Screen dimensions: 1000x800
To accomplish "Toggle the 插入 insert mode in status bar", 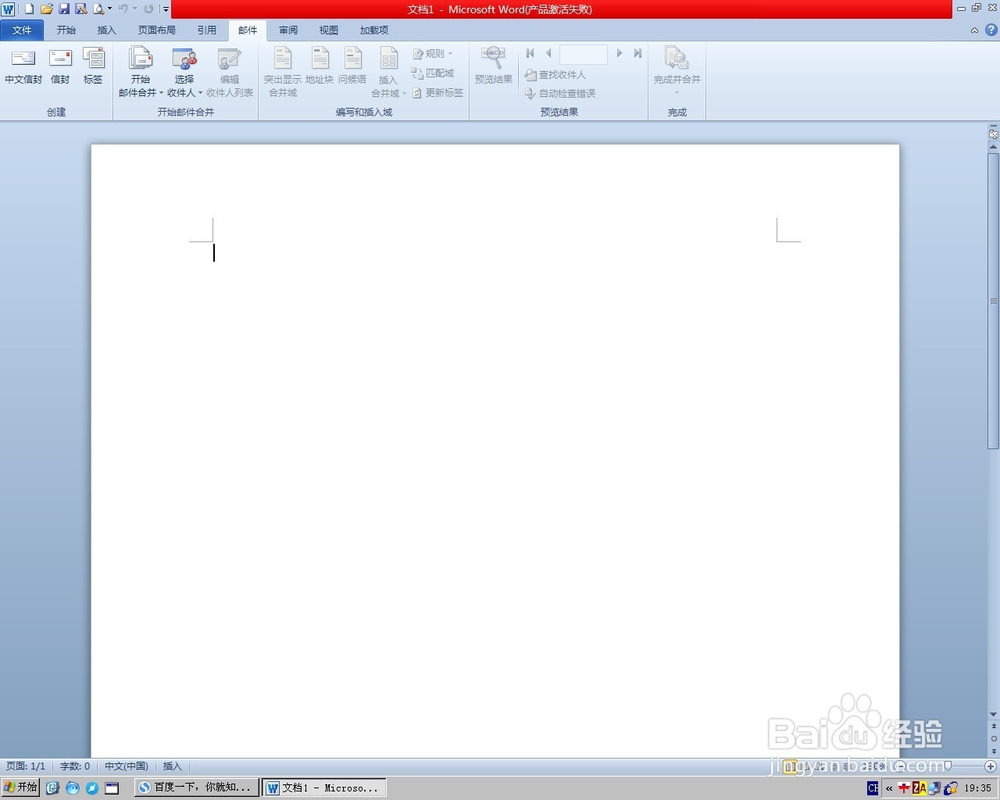I will pos(172,766).
